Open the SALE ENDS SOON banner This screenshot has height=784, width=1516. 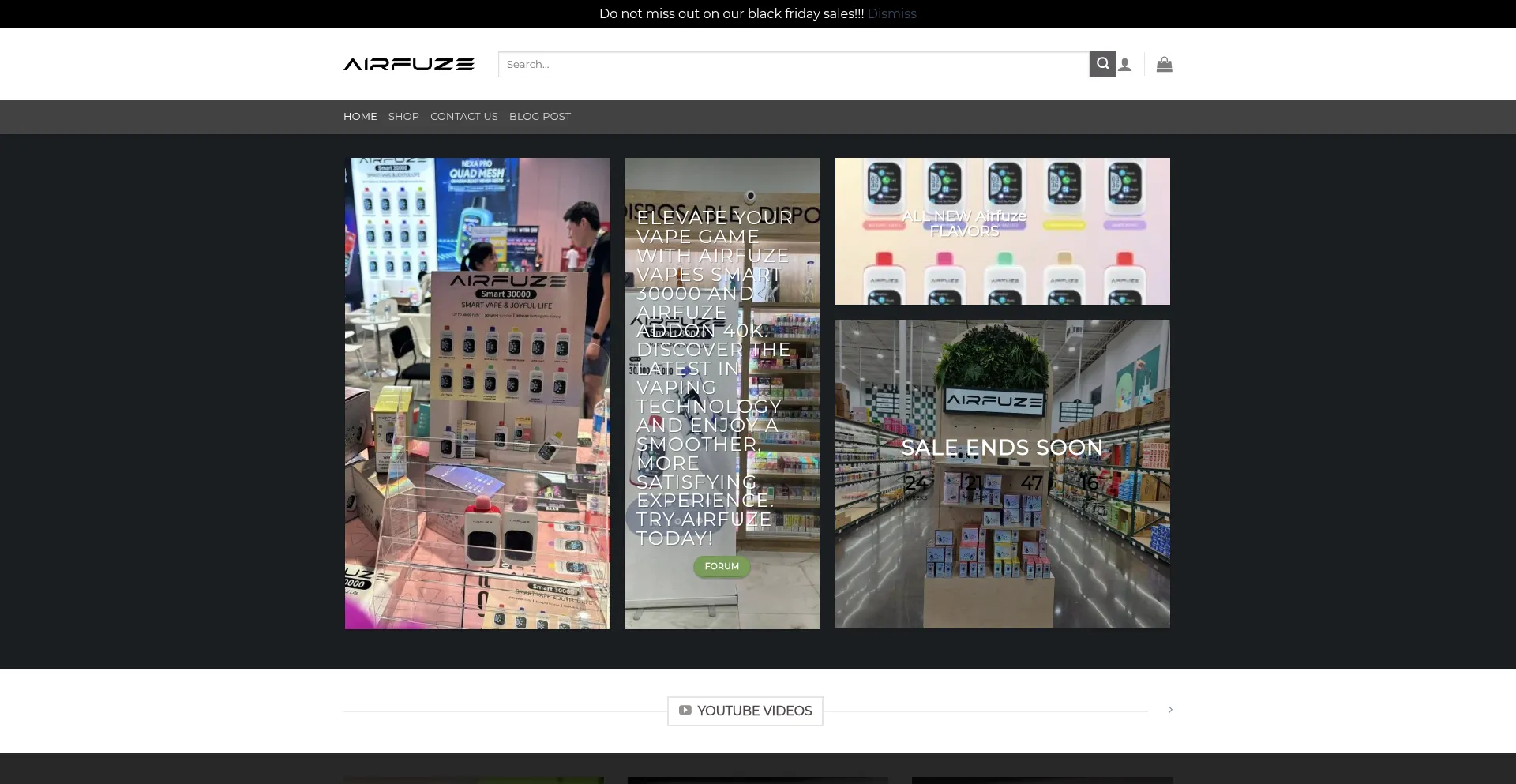(1003, 474)
